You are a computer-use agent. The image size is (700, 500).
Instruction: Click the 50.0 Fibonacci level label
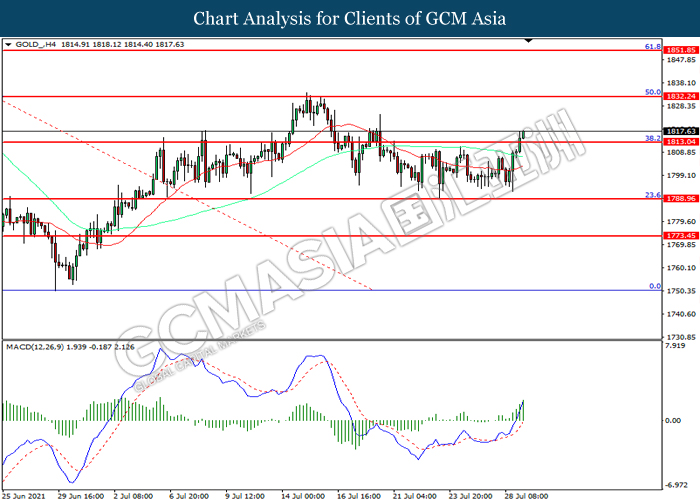click(653, 92)
